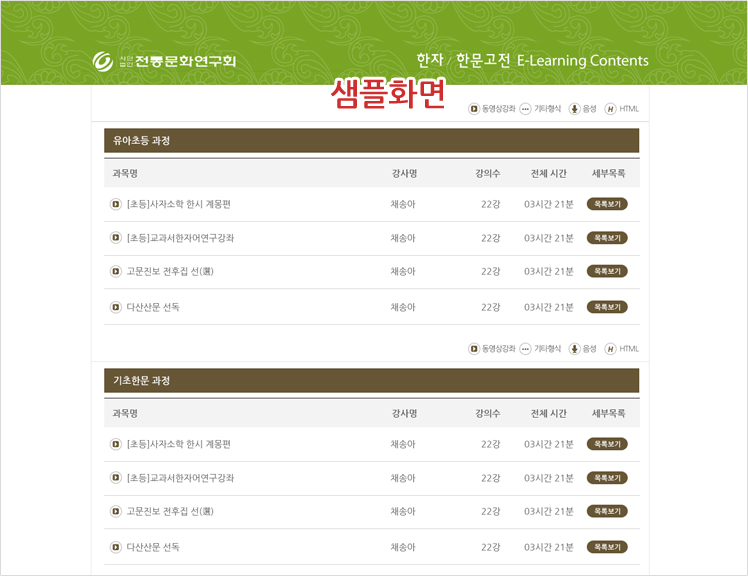Open 목록보기 for 고문진보 전후집 in 기초한문 과정
748x576 pixels.
[607, 512]
